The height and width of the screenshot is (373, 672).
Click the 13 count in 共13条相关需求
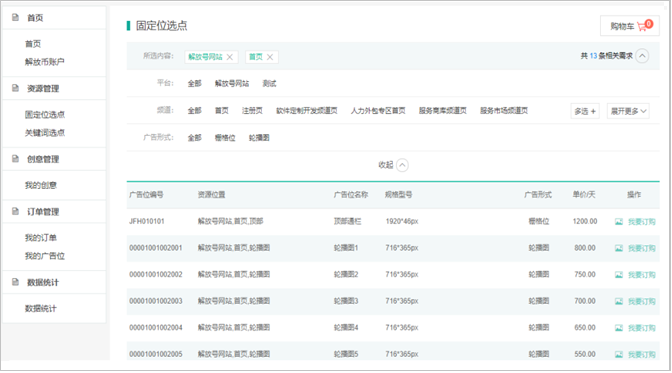(593, 56)
